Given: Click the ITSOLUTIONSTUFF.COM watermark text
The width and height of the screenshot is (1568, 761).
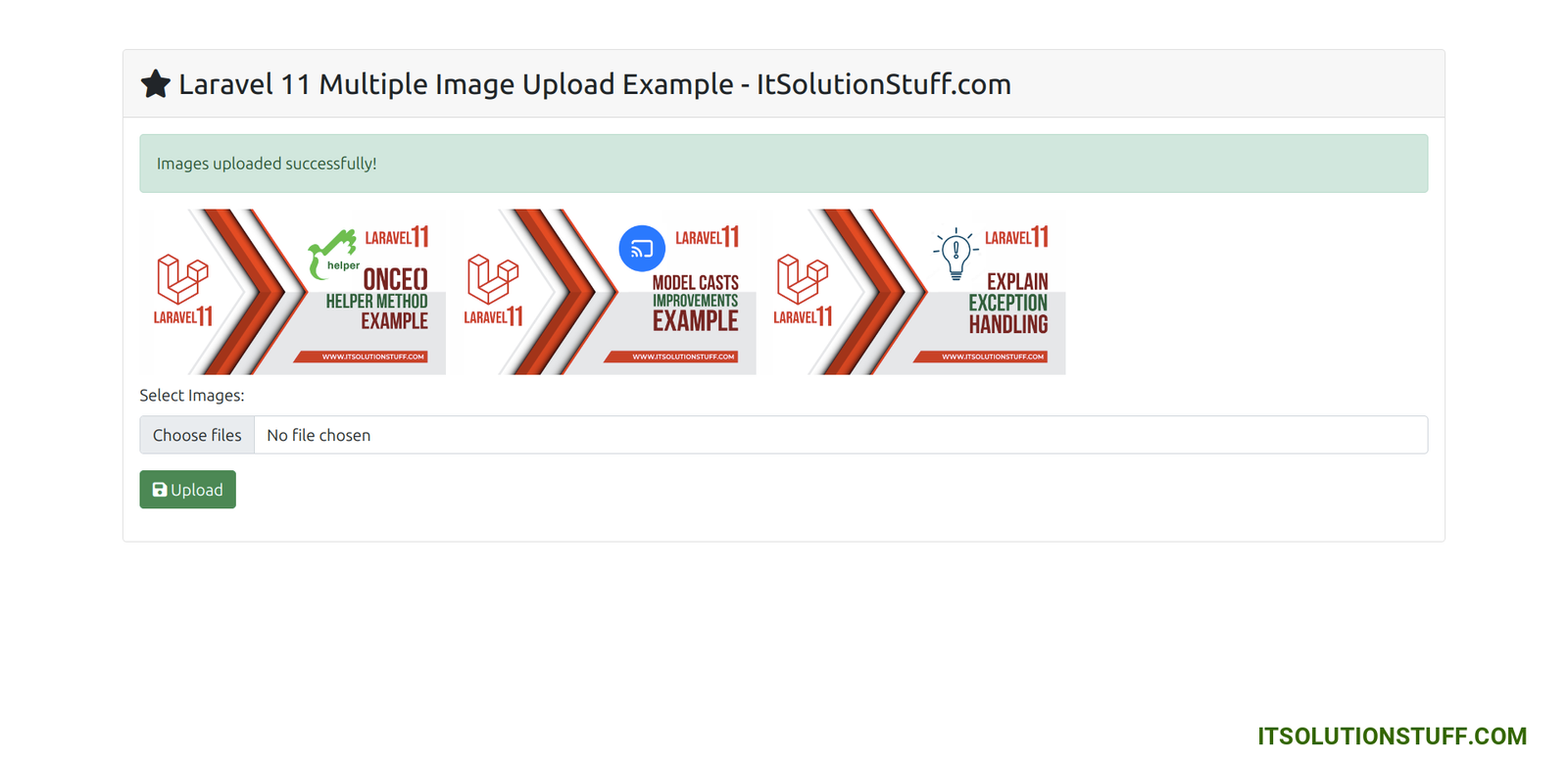Looking at the screenshot, I should click(1393, 737).
